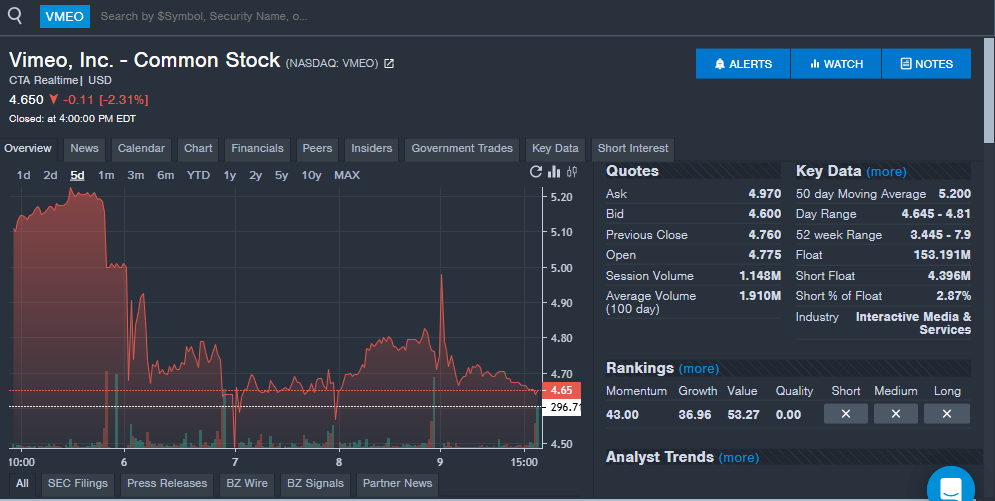Open the Analyst Trends (more) link
Image resolution: width=995 pixels, height=501 pixels.
tap(739, 457)
